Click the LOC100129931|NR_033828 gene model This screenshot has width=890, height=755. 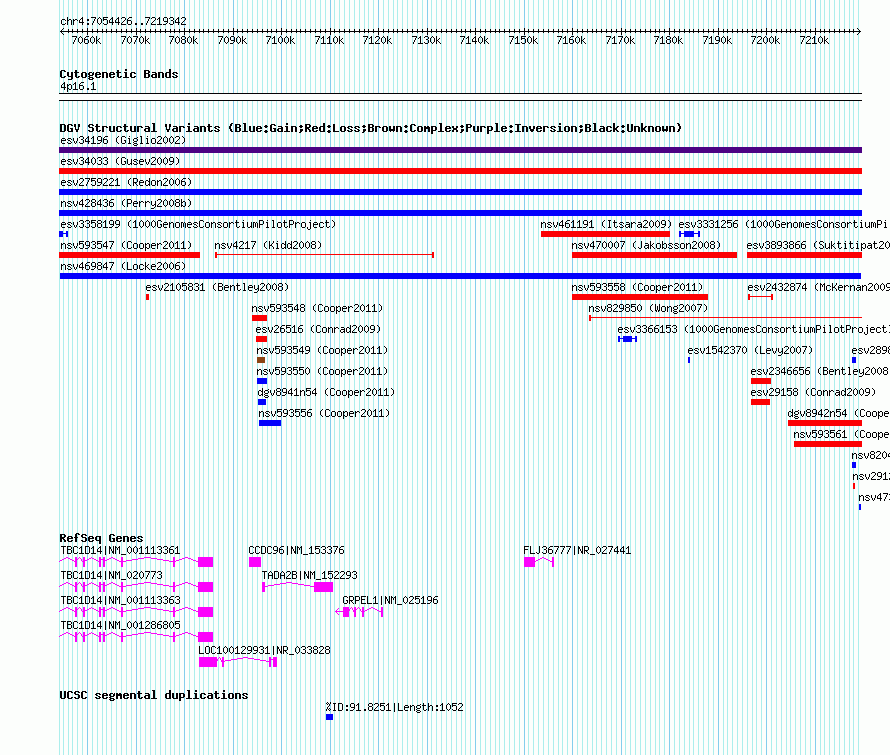pyautogui.click(x=238, y=662)
